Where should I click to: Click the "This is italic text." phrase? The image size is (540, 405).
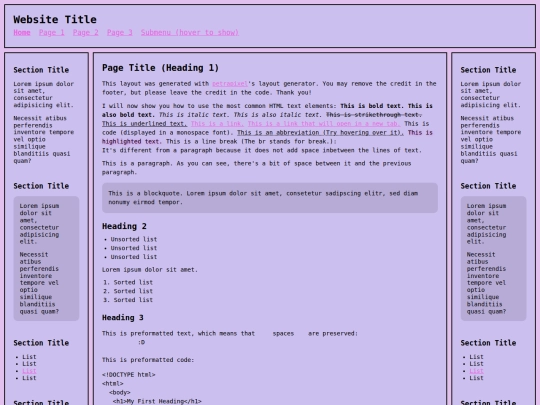[x=194, y=115]
